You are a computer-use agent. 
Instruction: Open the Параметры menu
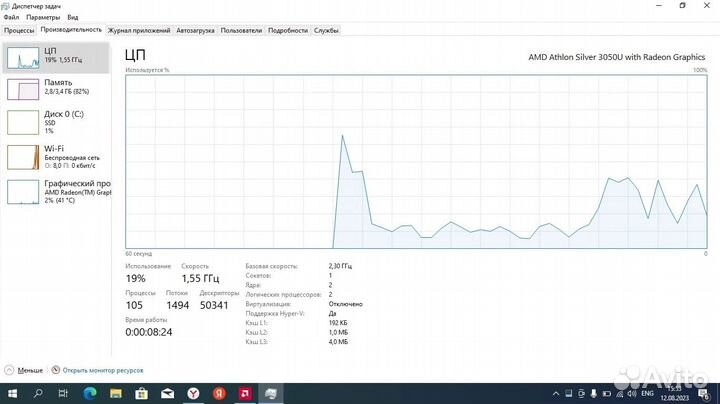[43, 17]
